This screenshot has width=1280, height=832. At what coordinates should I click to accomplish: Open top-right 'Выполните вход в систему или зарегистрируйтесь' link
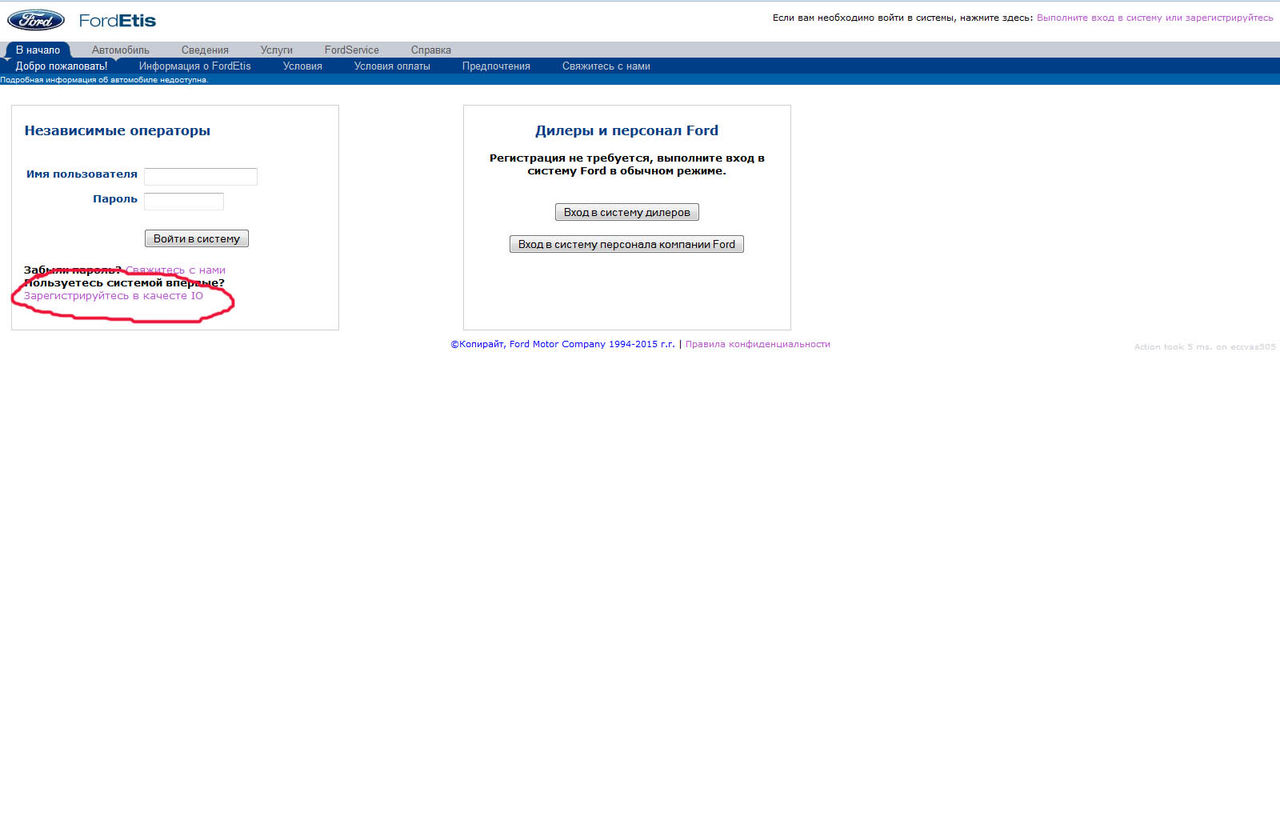point(1155,18)
